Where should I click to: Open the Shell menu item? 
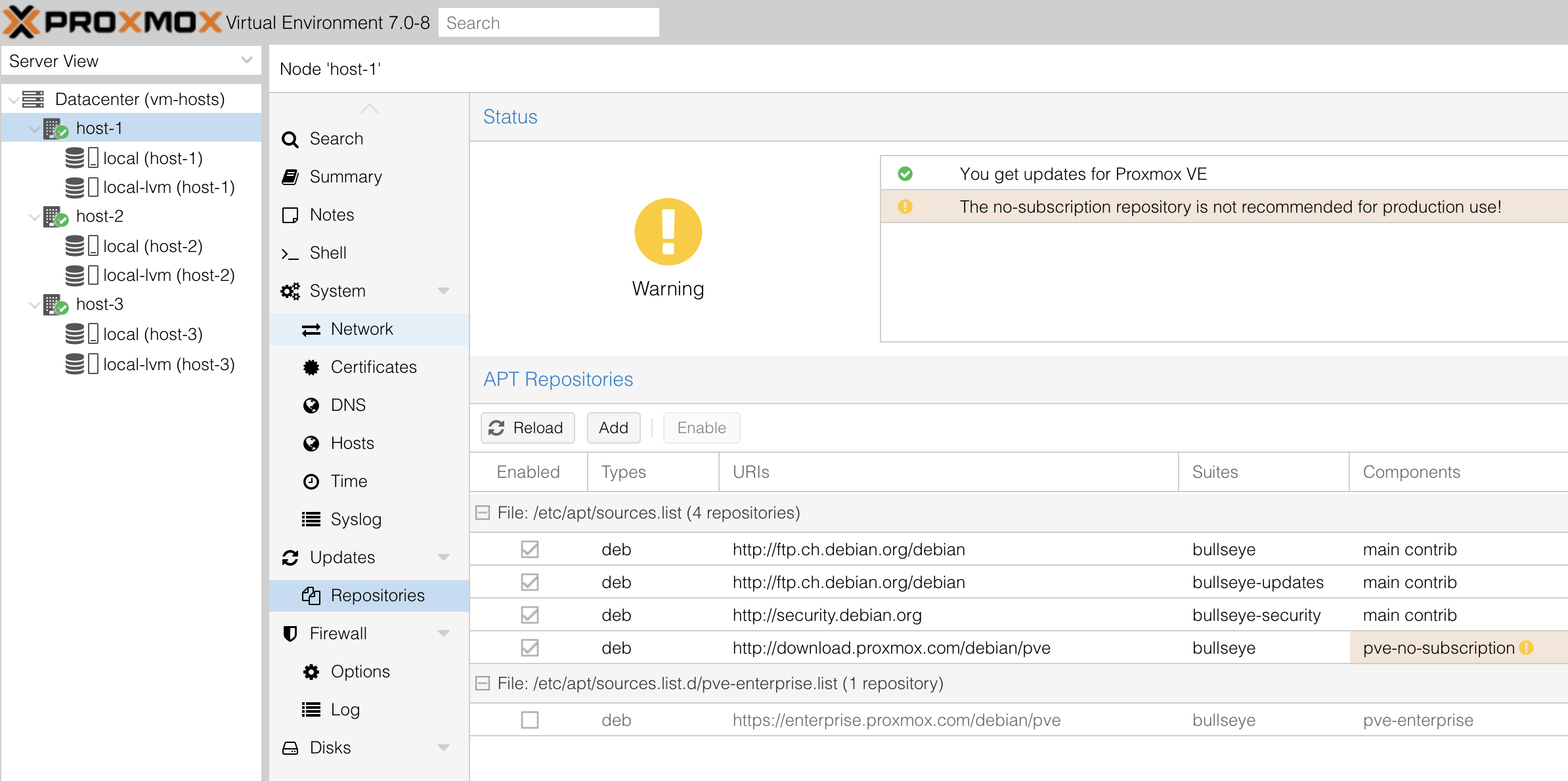click(369, 253)
